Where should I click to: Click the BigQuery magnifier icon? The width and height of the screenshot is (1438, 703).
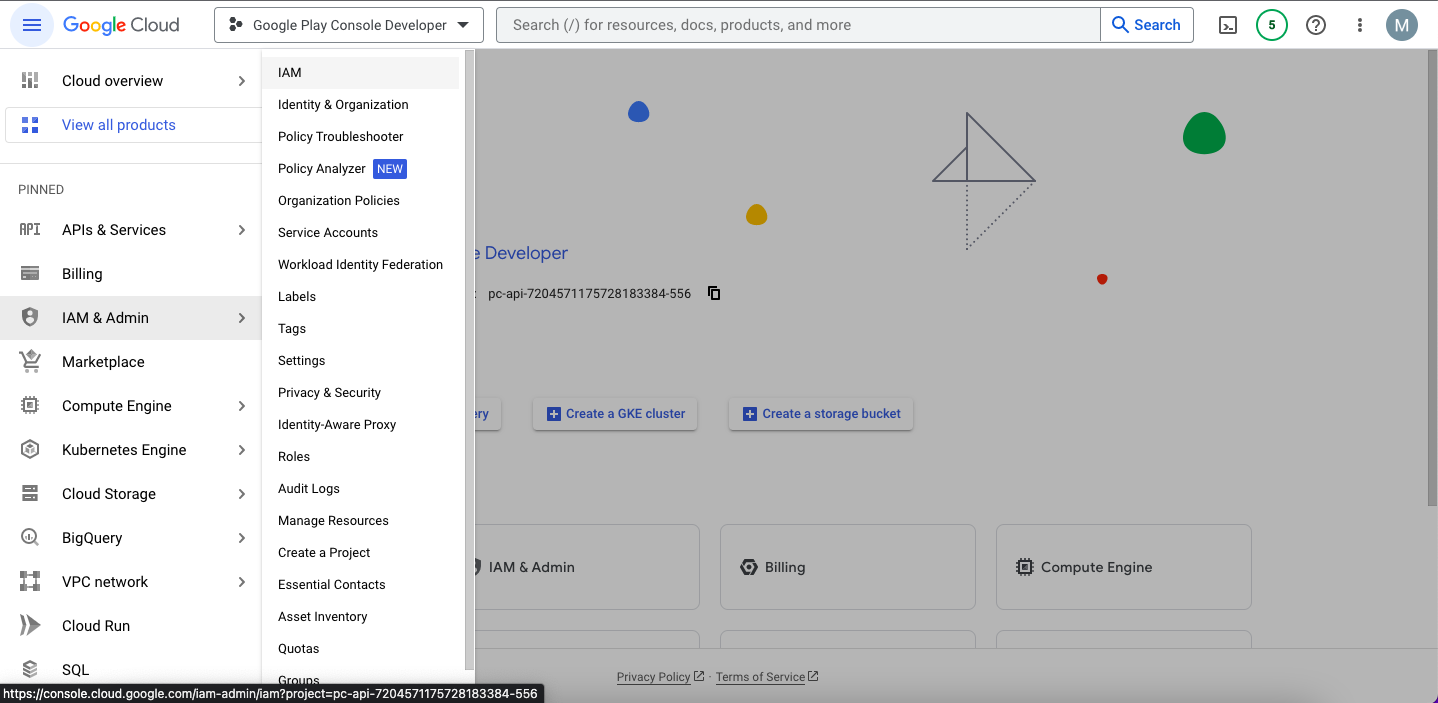point(30,538)
